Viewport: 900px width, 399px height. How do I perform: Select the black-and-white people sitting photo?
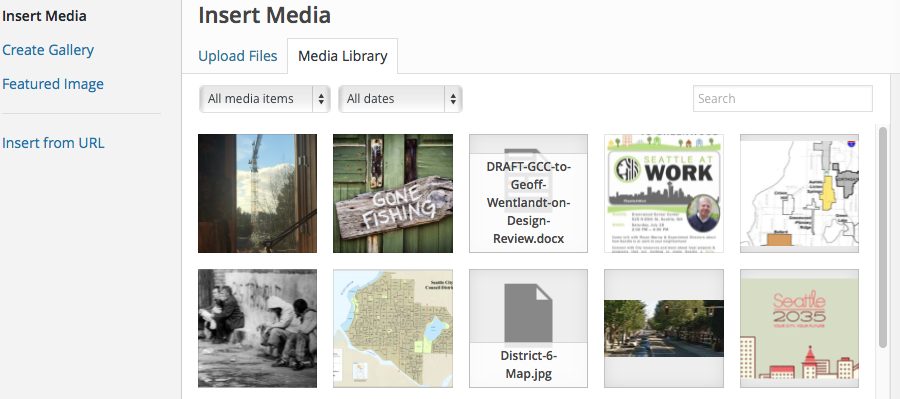[257, 328]
